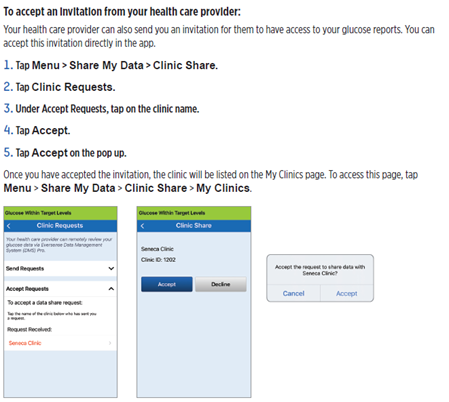This screenshot has width=449, height=402.
Task: Open Seneca Clinic request chevron
Action: pos(110,343)
